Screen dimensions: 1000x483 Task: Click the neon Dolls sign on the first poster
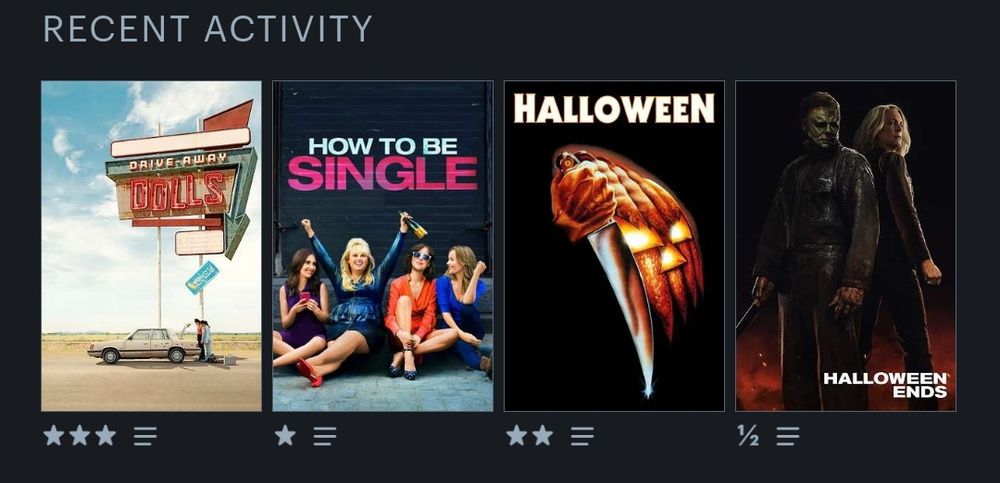click(178, 191)
